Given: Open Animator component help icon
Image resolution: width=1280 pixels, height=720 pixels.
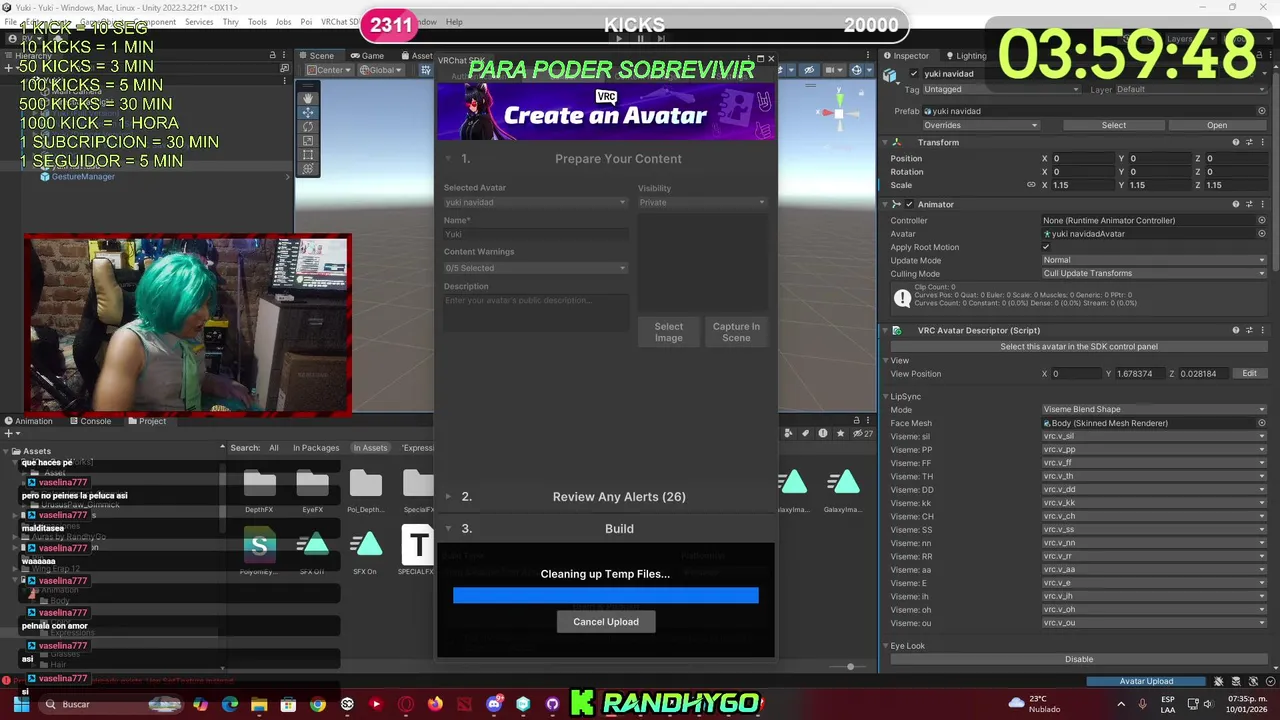Looking at the screenshot, I should (1236, 204).
